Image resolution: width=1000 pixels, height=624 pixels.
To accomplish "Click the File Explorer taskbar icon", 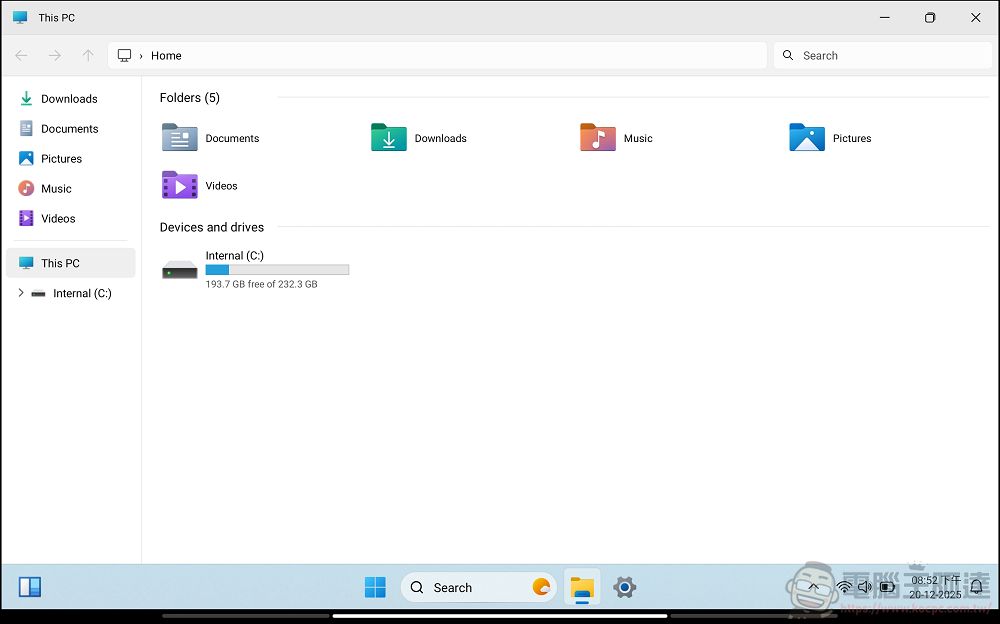I will pos(582,588).
